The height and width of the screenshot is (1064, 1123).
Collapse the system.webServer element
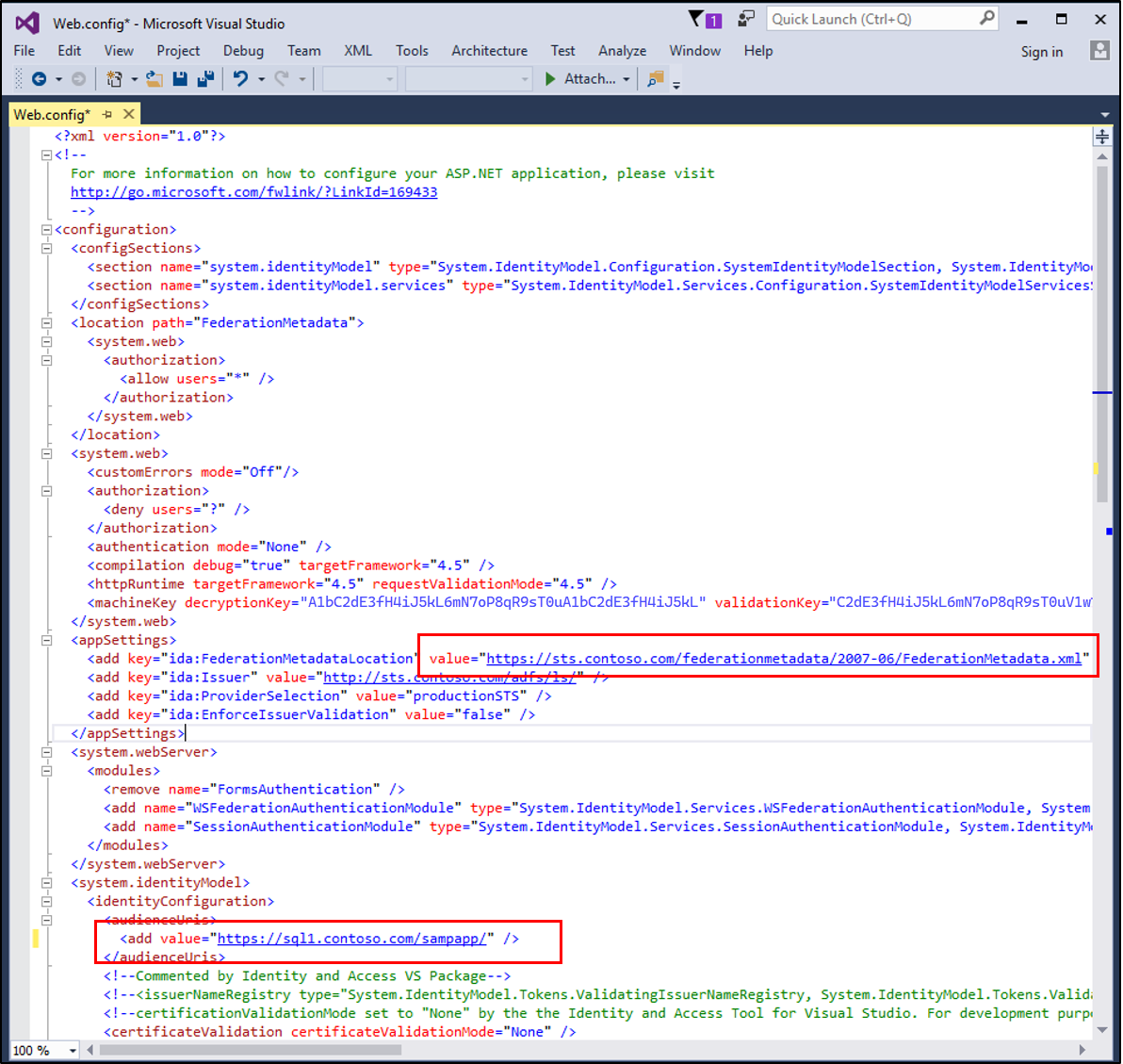pos(46,752)
